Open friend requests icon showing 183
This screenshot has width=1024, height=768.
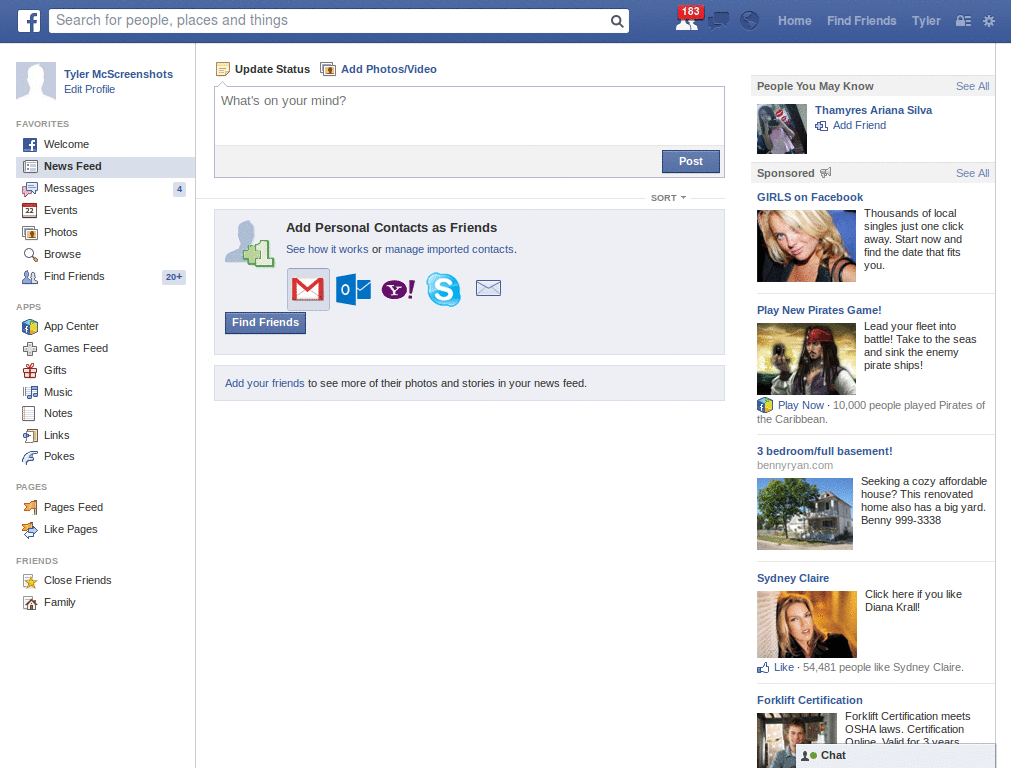click(688, 20)
